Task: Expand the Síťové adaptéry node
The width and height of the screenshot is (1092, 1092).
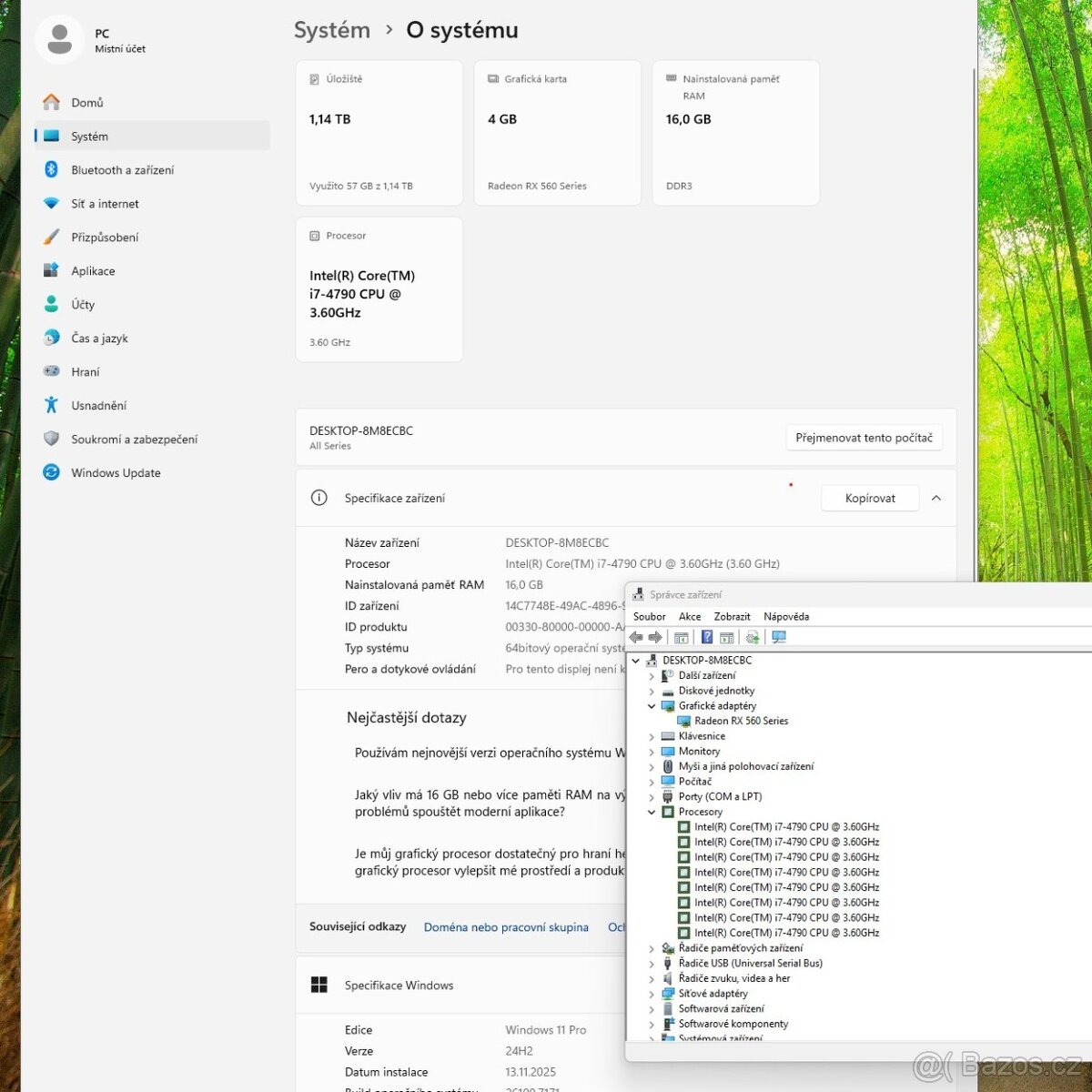Action: (x=652, y=994)
